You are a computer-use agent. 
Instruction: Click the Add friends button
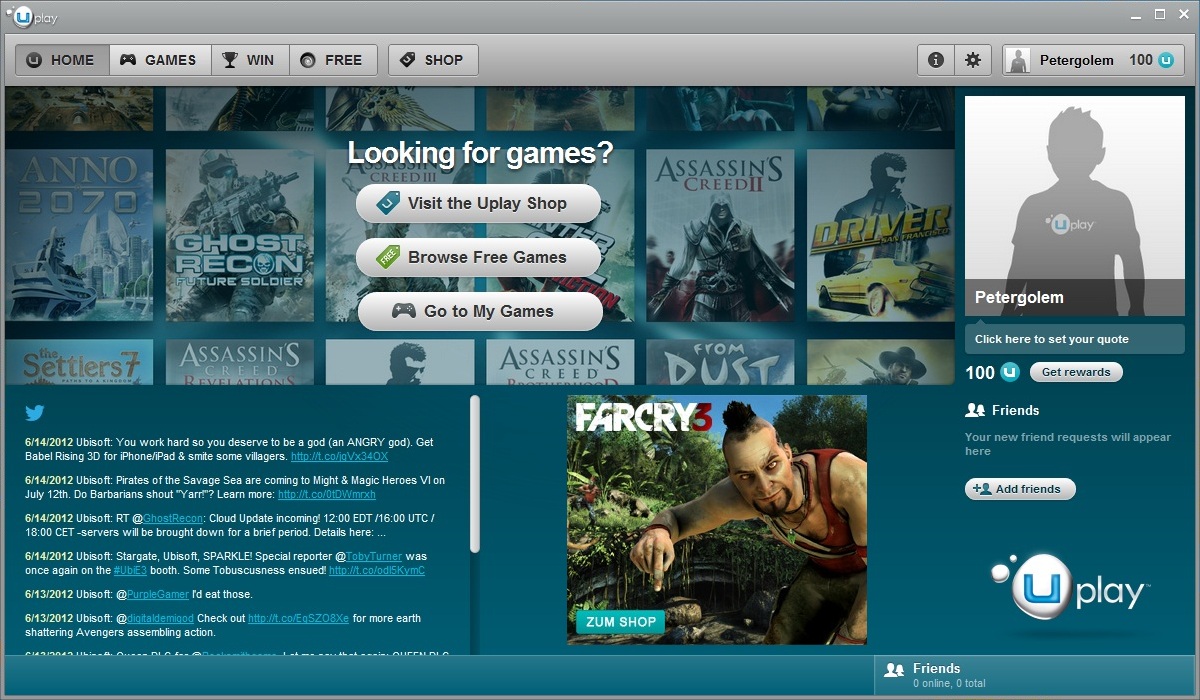click(x=1020, y=489)
